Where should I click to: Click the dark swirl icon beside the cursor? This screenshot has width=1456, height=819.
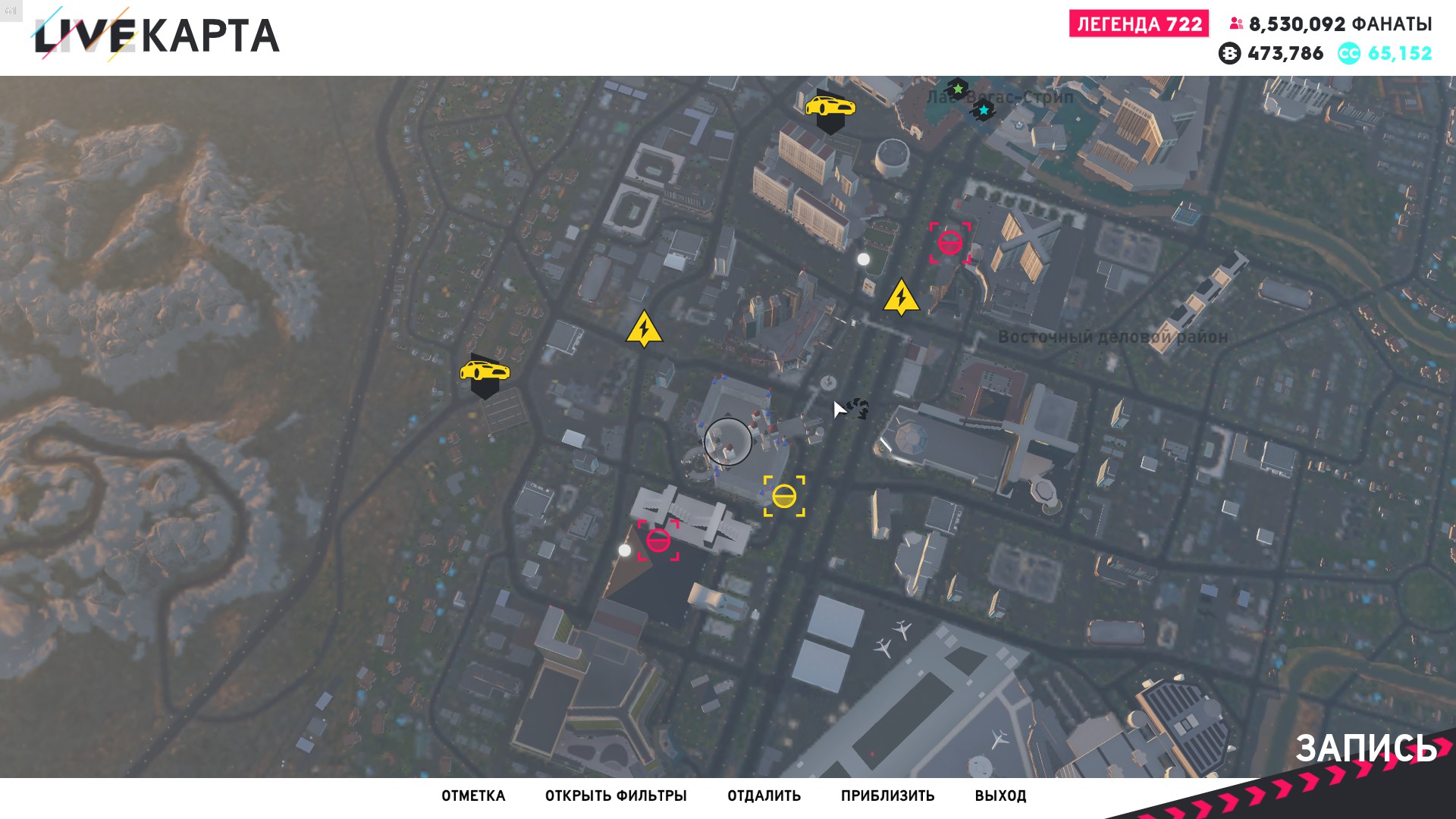pyautogui.click(x=858, y=409)
